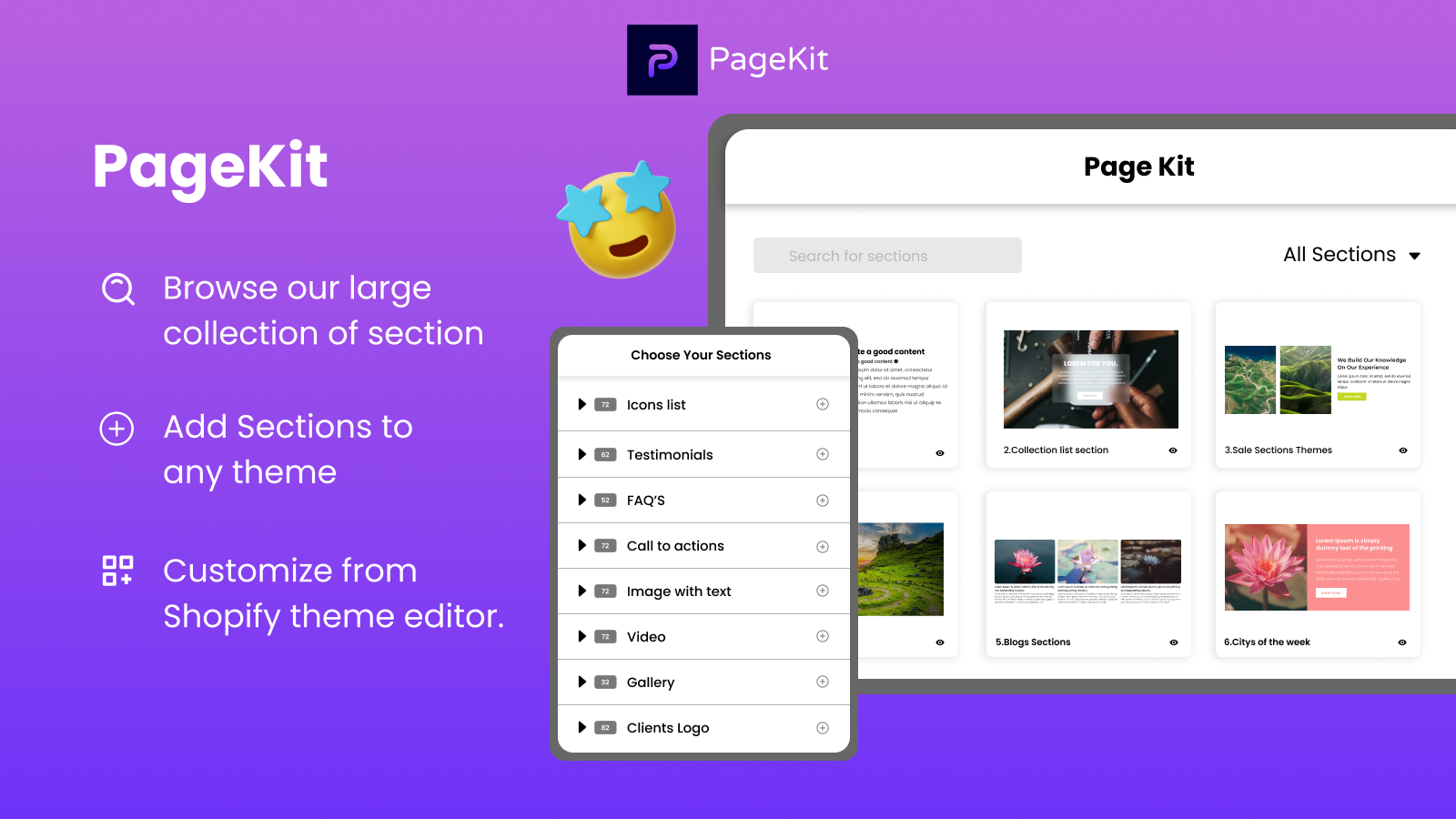Click the 52 count badge beside FAQ'S
Screen dimensions: 1456x819
tap(605, 500)
